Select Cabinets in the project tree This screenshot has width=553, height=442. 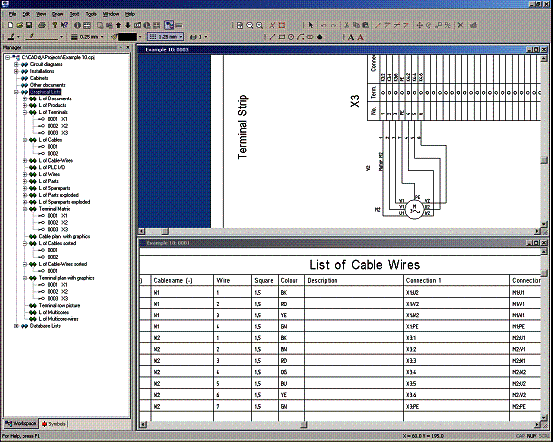click(39, 78)
